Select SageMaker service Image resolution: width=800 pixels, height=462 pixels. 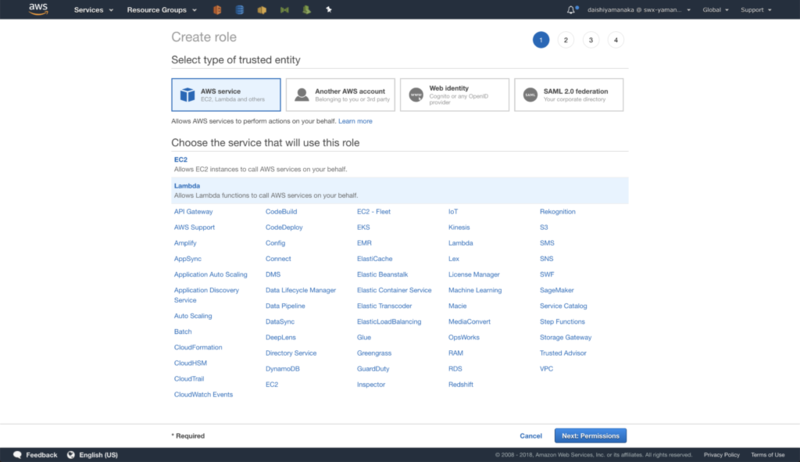[557, 290]
